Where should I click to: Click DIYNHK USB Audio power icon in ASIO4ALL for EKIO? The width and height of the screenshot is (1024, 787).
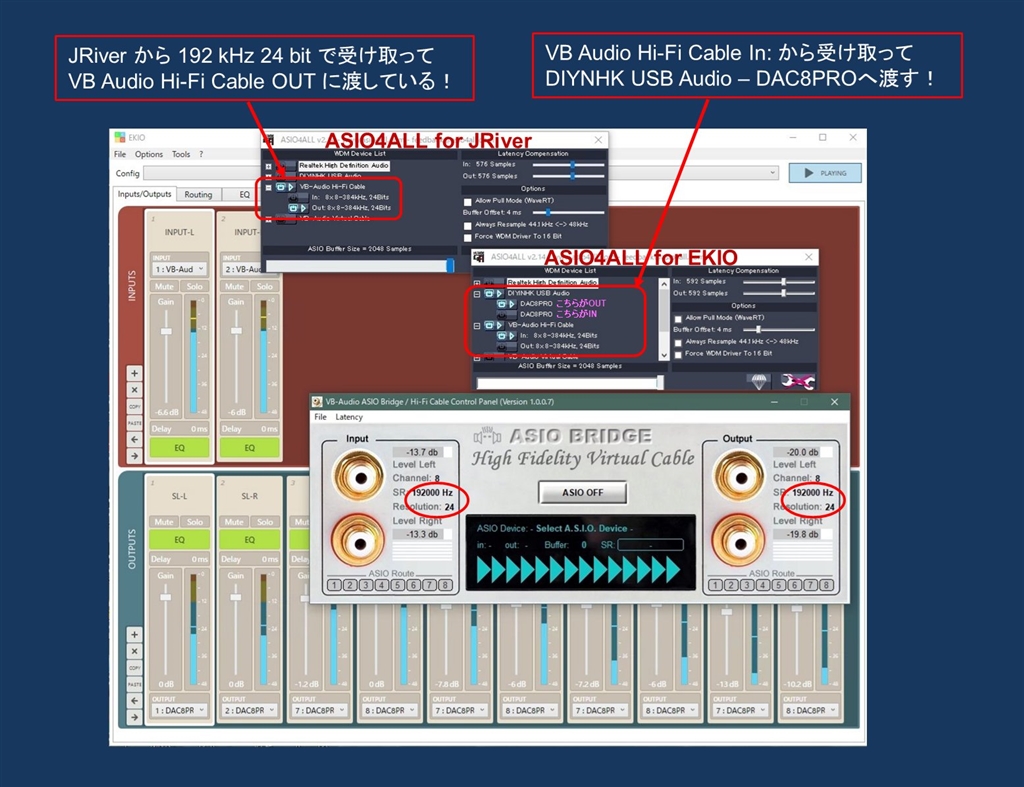[489, 293]
